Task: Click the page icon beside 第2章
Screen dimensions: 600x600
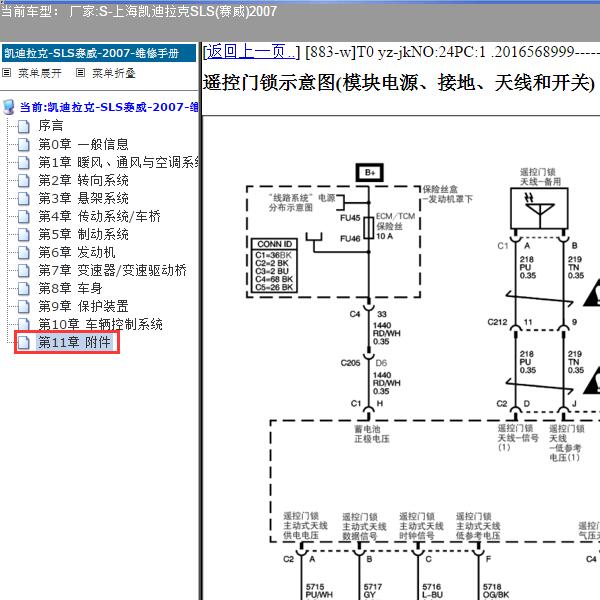Action: coord(24,180)
